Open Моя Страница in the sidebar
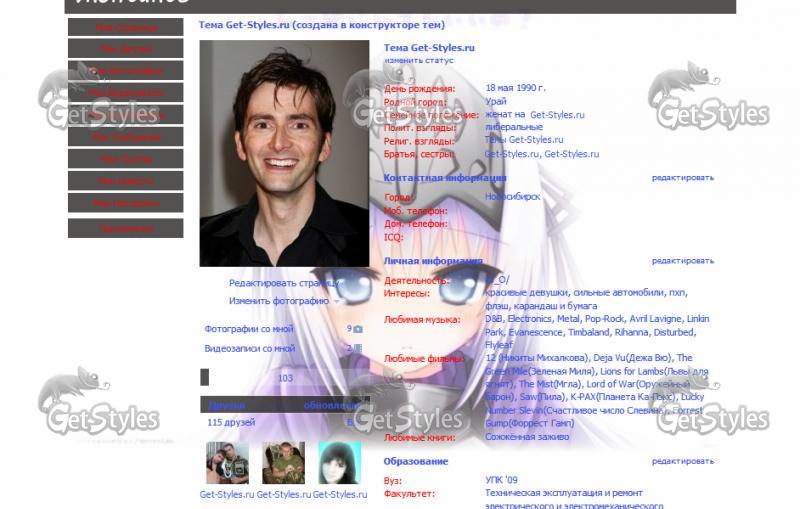Screen dimensions: 800x509 [x=126, y=28]
